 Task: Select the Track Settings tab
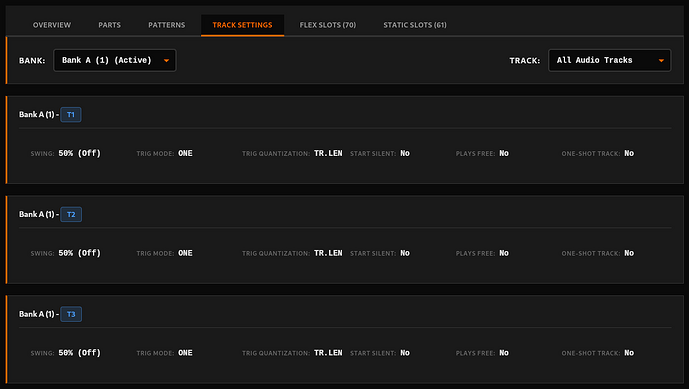(x=243, y=25)
